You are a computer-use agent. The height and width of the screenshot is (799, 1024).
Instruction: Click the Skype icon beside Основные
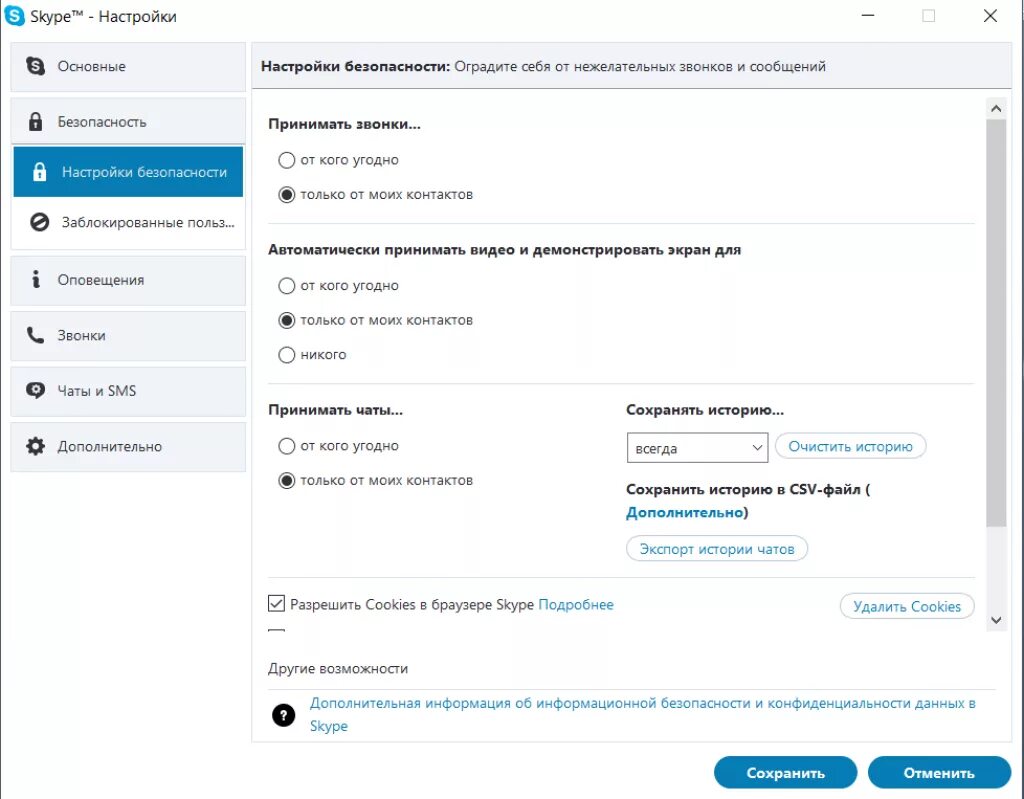[x=36, y=67]
